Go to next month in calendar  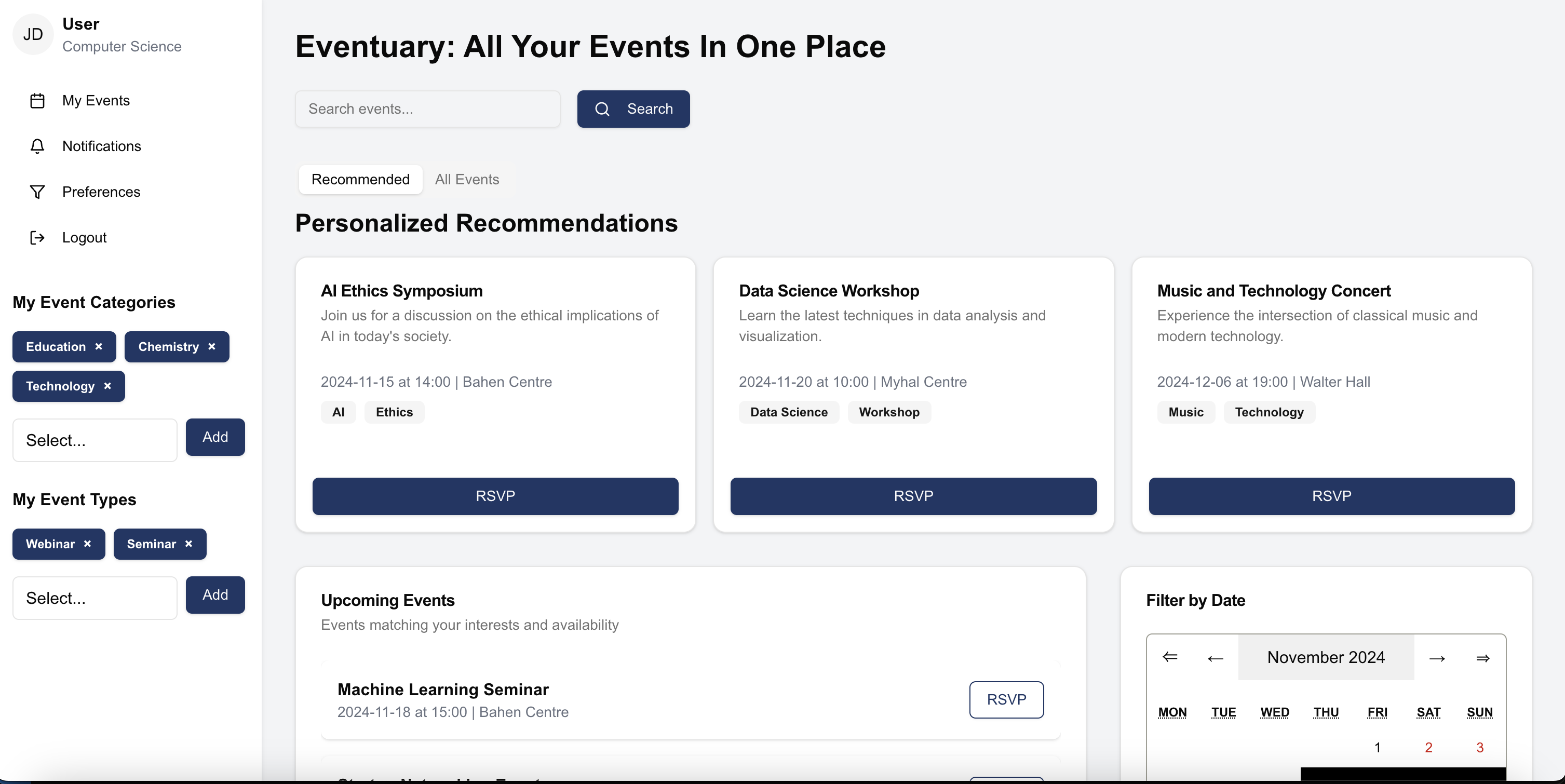point(1437,658)
